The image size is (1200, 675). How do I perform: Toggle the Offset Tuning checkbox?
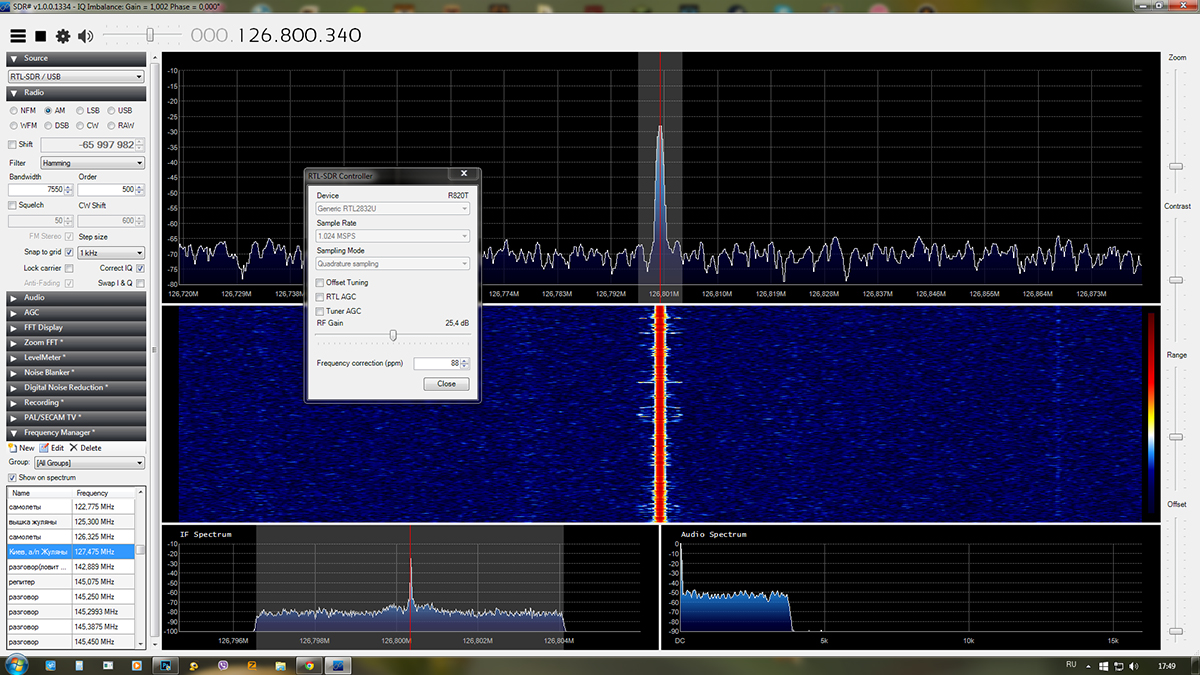[x=320, y=283]
